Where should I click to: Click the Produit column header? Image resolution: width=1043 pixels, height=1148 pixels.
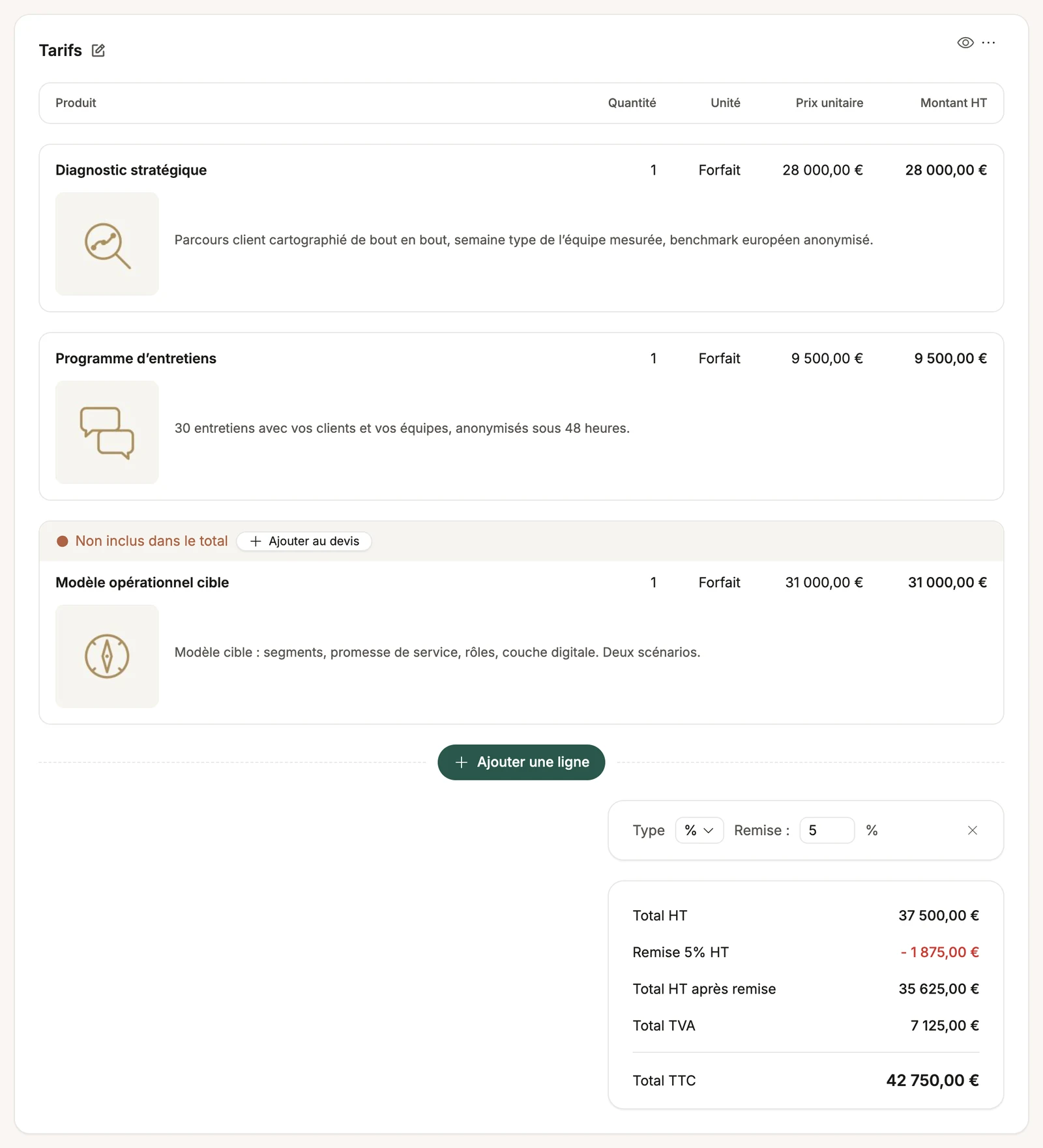tap(76, 103)
